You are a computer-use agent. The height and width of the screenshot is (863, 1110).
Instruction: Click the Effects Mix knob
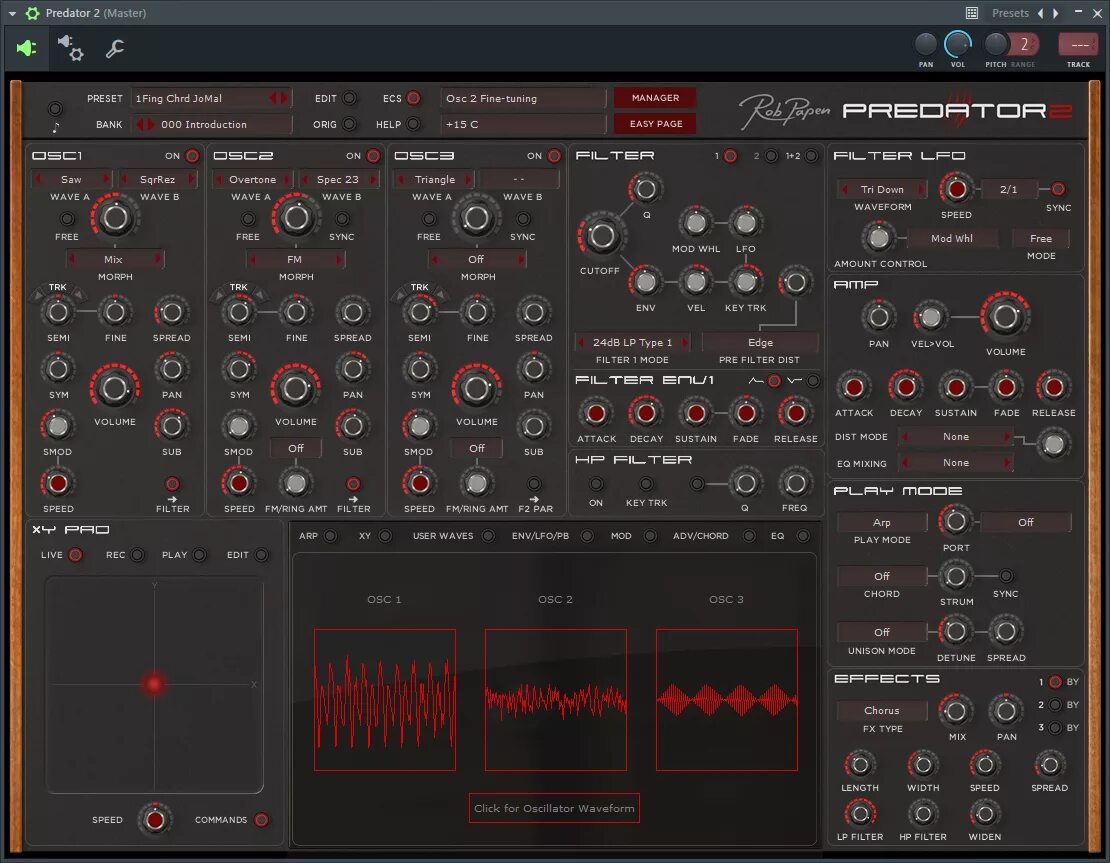click(x=956, y=711)
